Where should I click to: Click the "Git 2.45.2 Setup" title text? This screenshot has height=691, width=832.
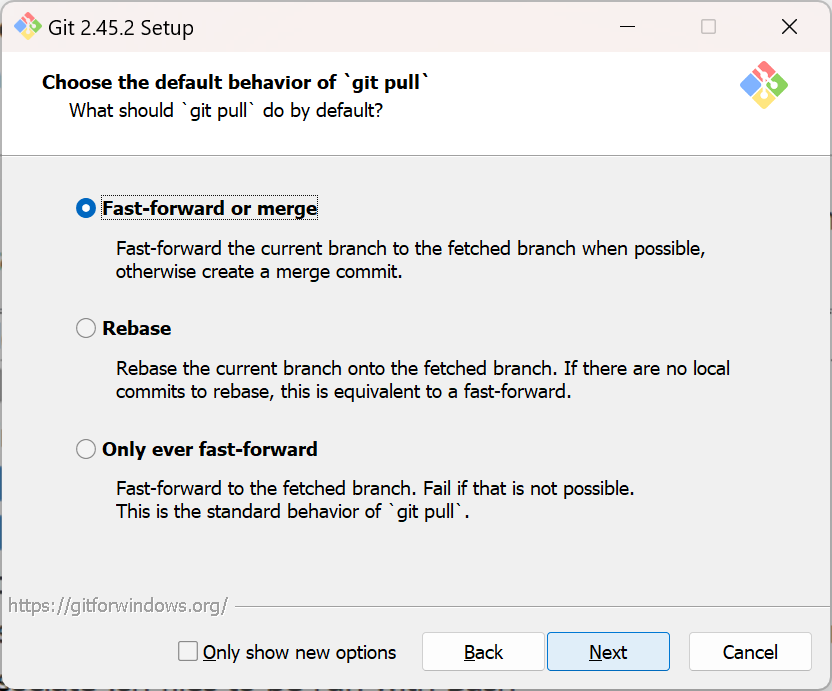[121, 27]
